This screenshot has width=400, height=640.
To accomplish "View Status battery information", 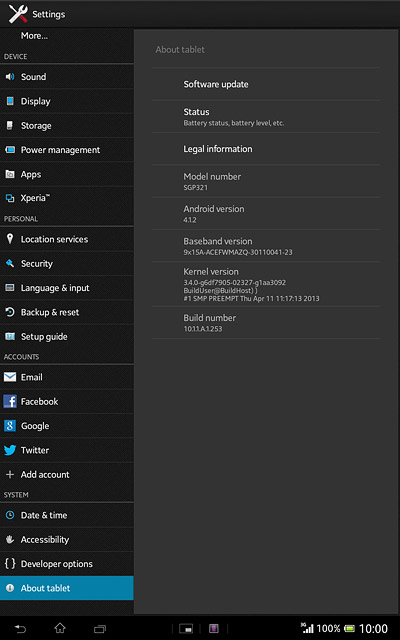I will tap(266, 117).
